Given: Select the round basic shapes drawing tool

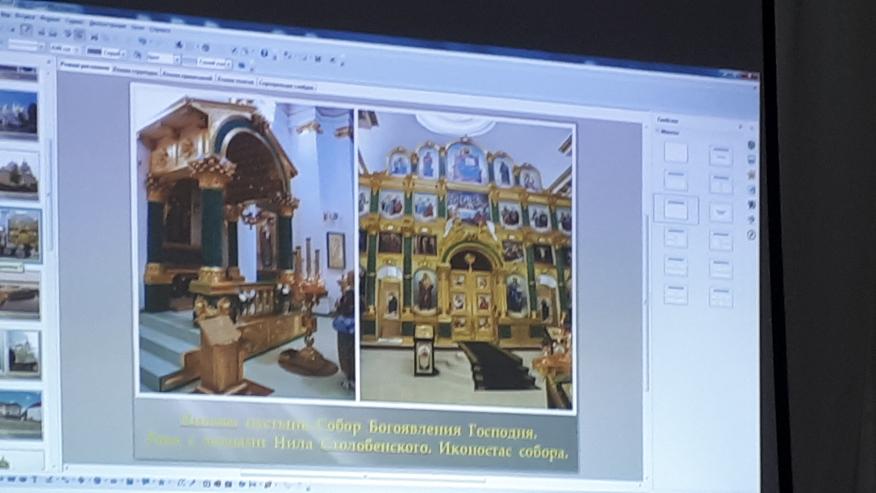Looking at the screenshot, I should click(x=97, y=480).
